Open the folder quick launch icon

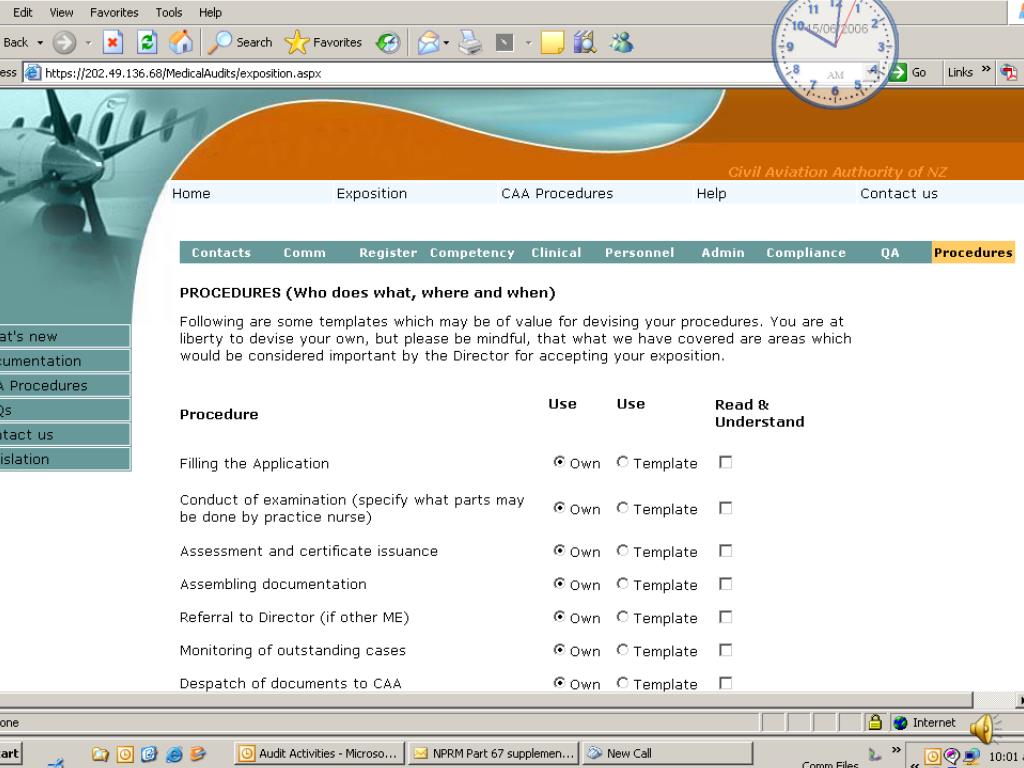pyautogui.click(x=100, y=754)
